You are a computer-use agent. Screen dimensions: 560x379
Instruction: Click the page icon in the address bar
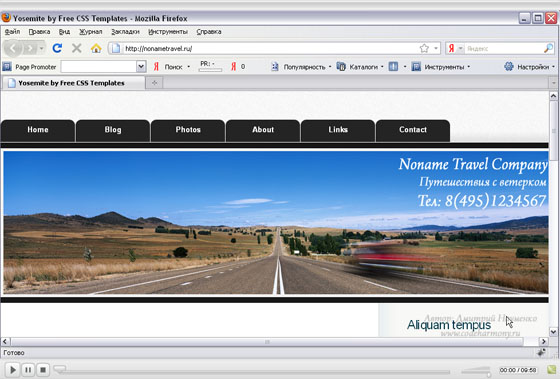point(115,48)
